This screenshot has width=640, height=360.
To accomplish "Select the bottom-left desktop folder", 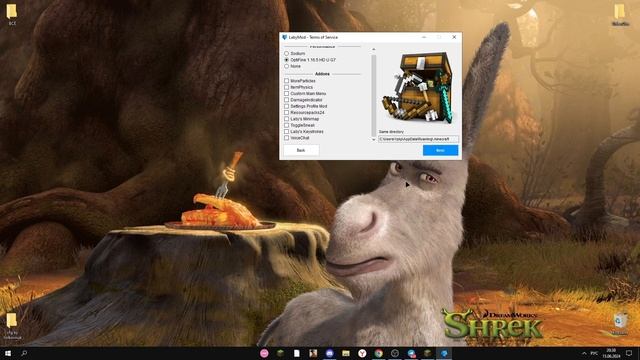I will (12, 326).
